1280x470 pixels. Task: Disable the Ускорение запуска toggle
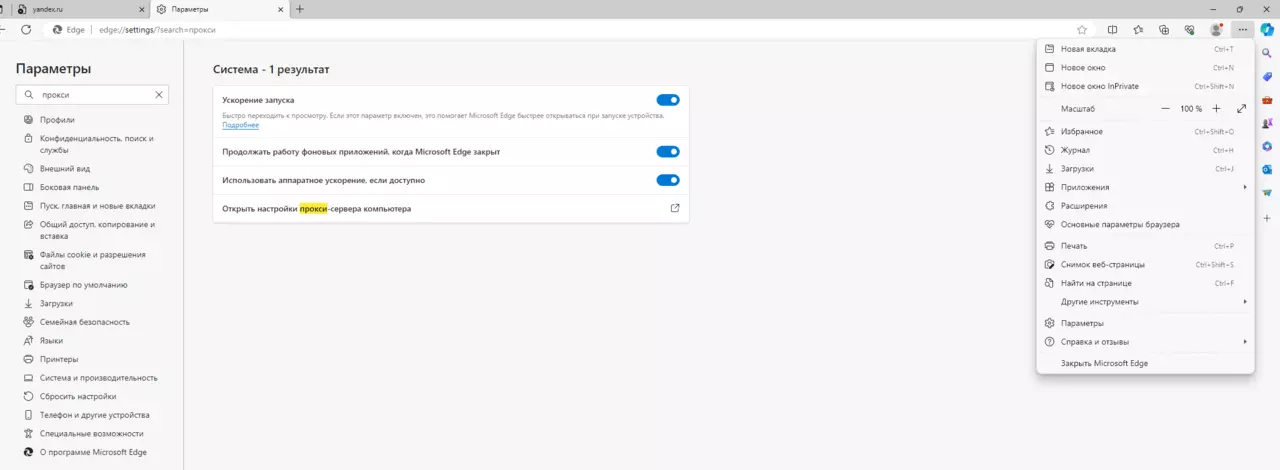point(667,100)
